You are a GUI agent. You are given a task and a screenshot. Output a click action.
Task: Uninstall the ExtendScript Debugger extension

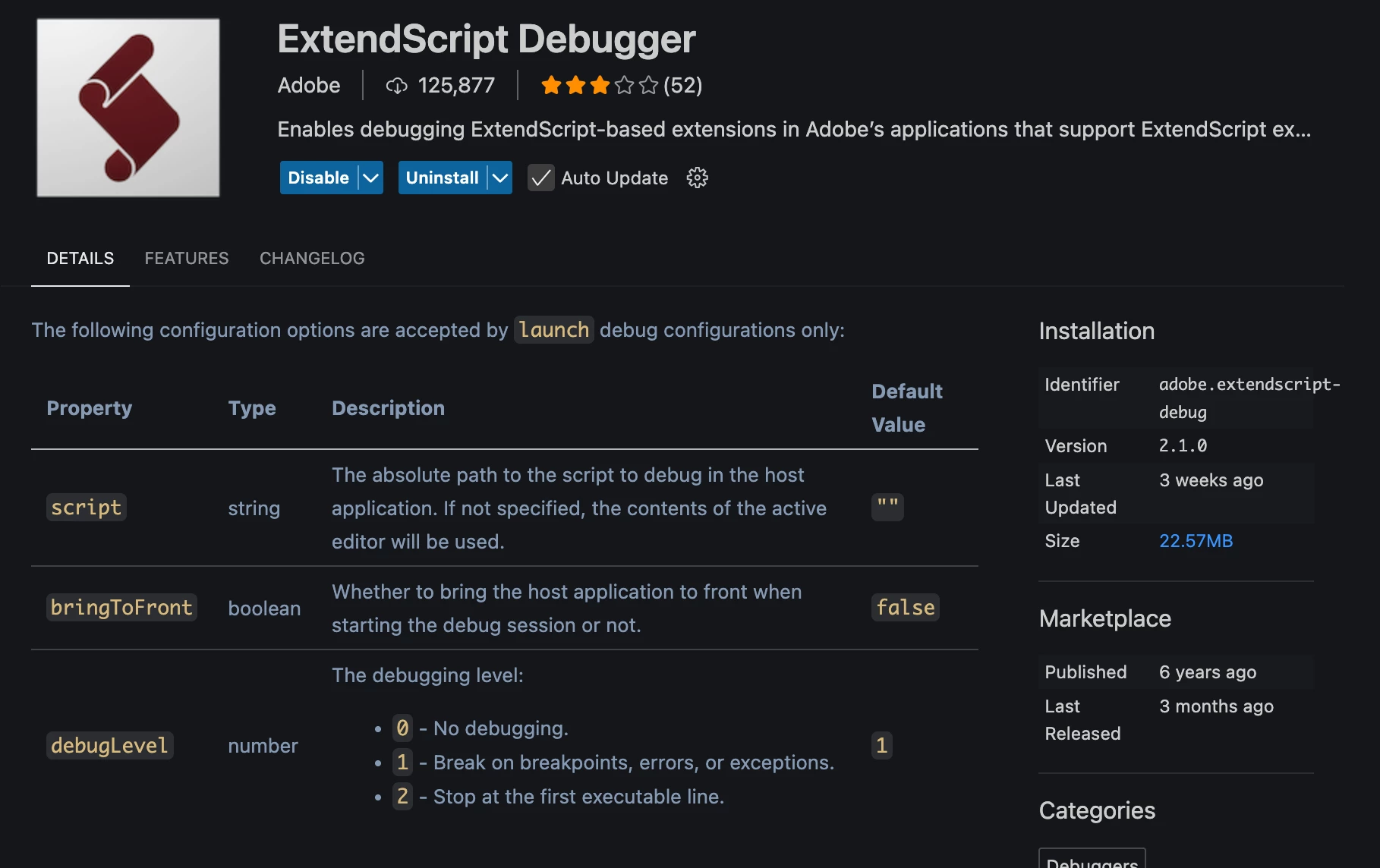pyautogui.click(x=443, y=178)
